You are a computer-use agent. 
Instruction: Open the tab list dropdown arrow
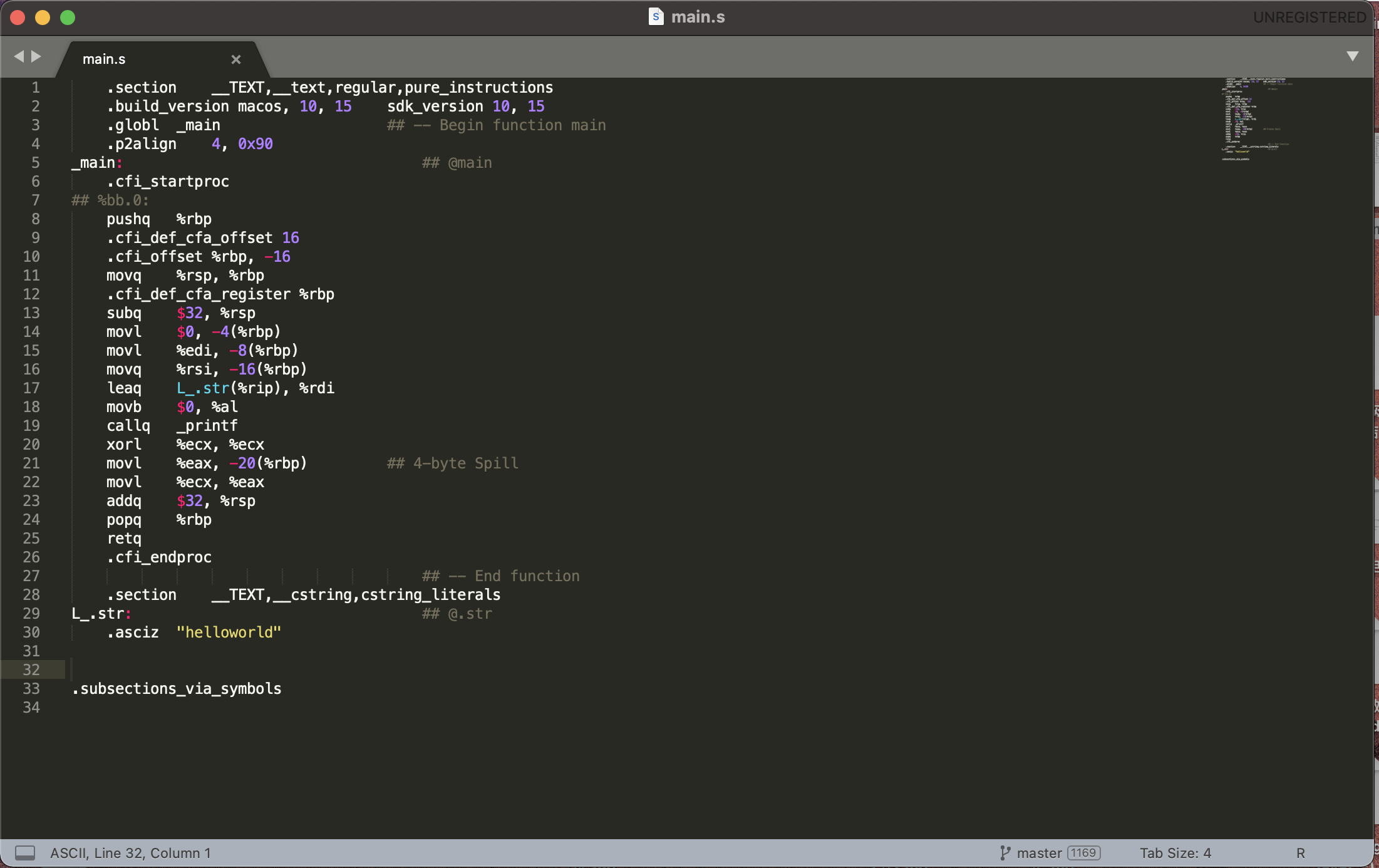click(1352, 56)
